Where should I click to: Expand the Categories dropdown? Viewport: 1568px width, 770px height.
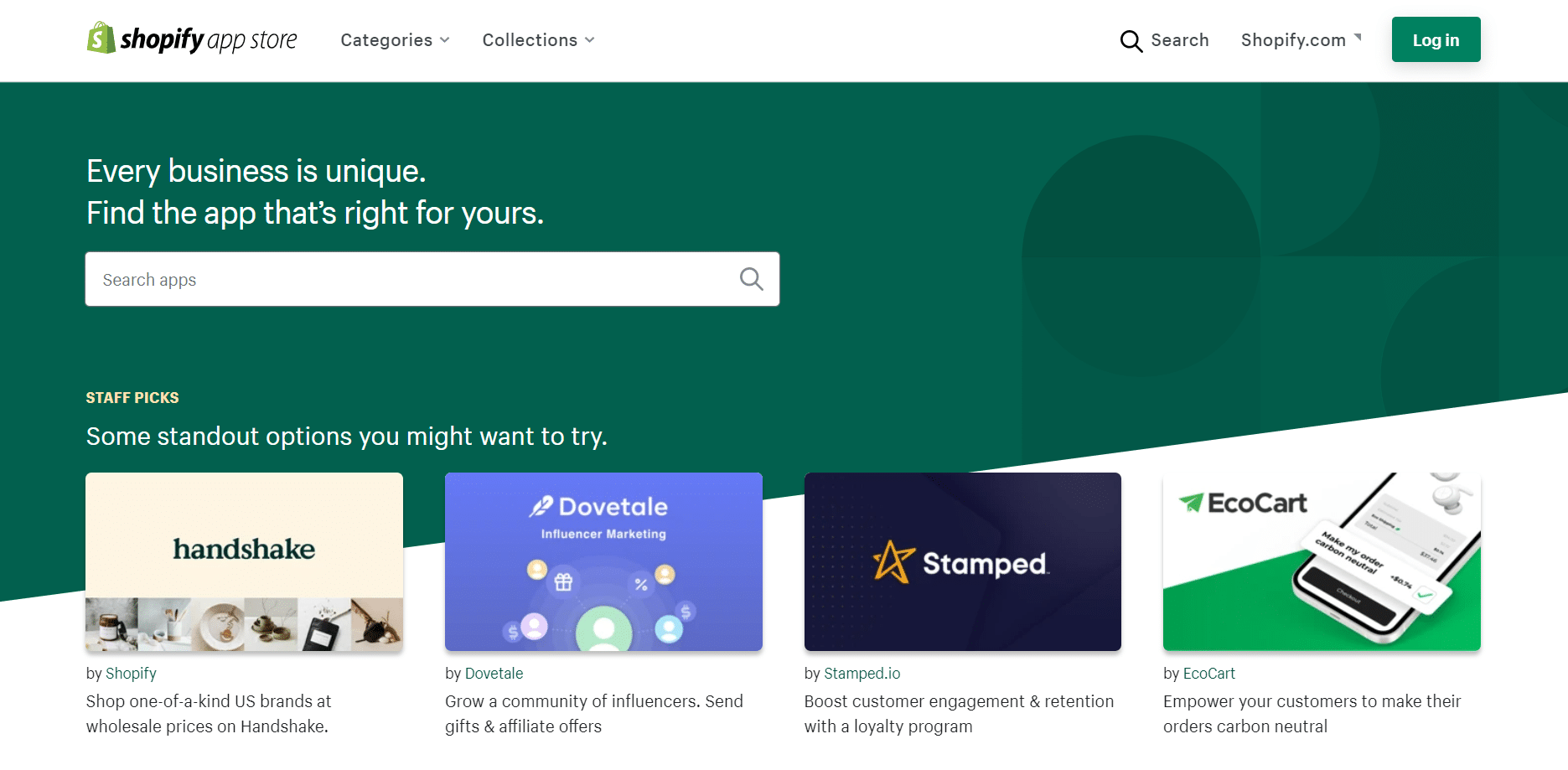pyautogui.click(x=395, y=40)
